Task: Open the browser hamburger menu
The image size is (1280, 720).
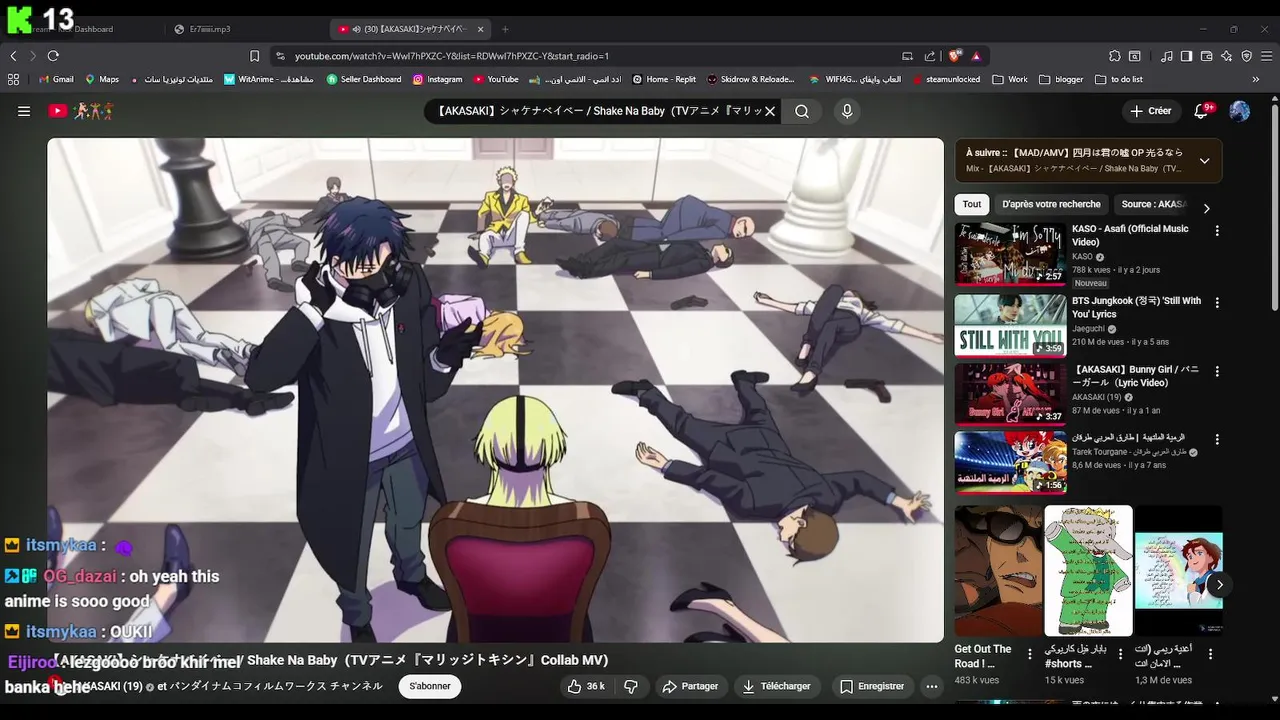Action: [x=1266, y=56]
